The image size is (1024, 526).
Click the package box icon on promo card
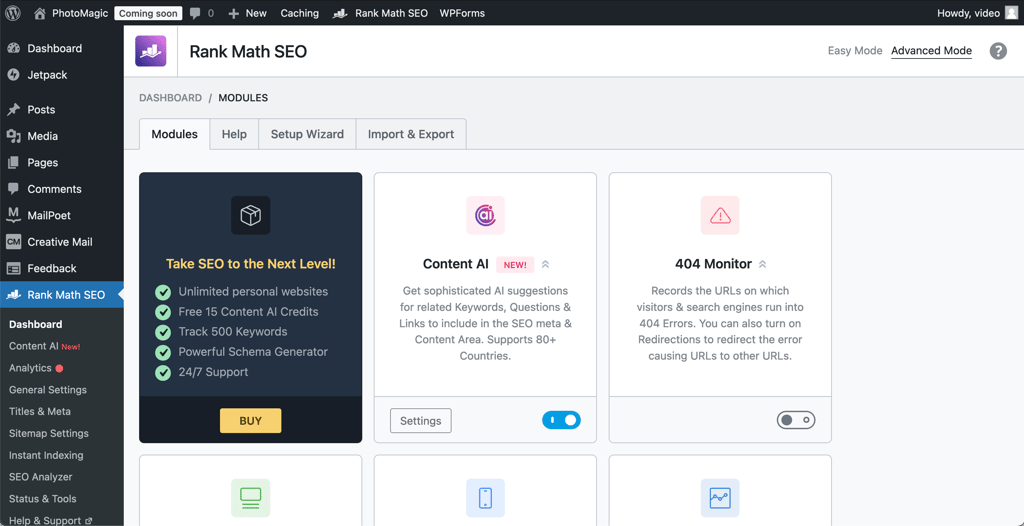click(251, 215)
